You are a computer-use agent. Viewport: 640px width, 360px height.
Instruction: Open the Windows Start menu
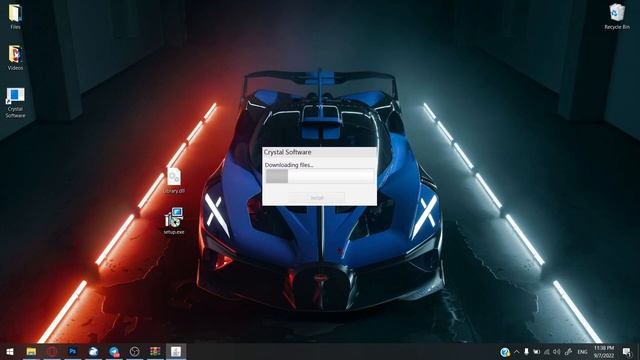[x=10, y=351]
